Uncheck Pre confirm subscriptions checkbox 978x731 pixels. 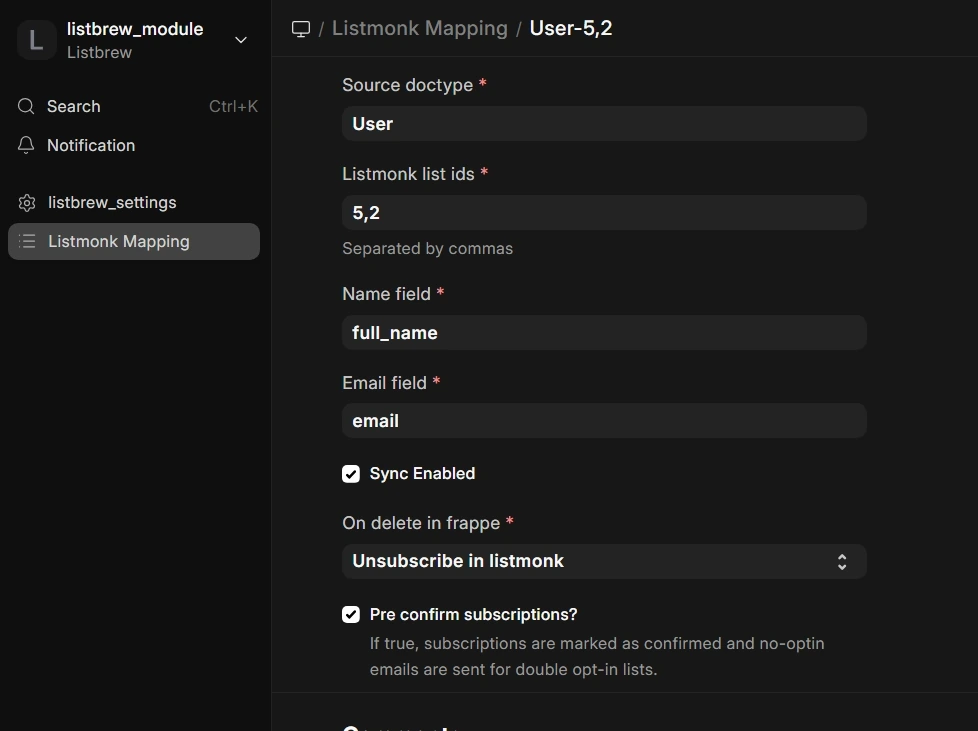(x=351, y=614)
